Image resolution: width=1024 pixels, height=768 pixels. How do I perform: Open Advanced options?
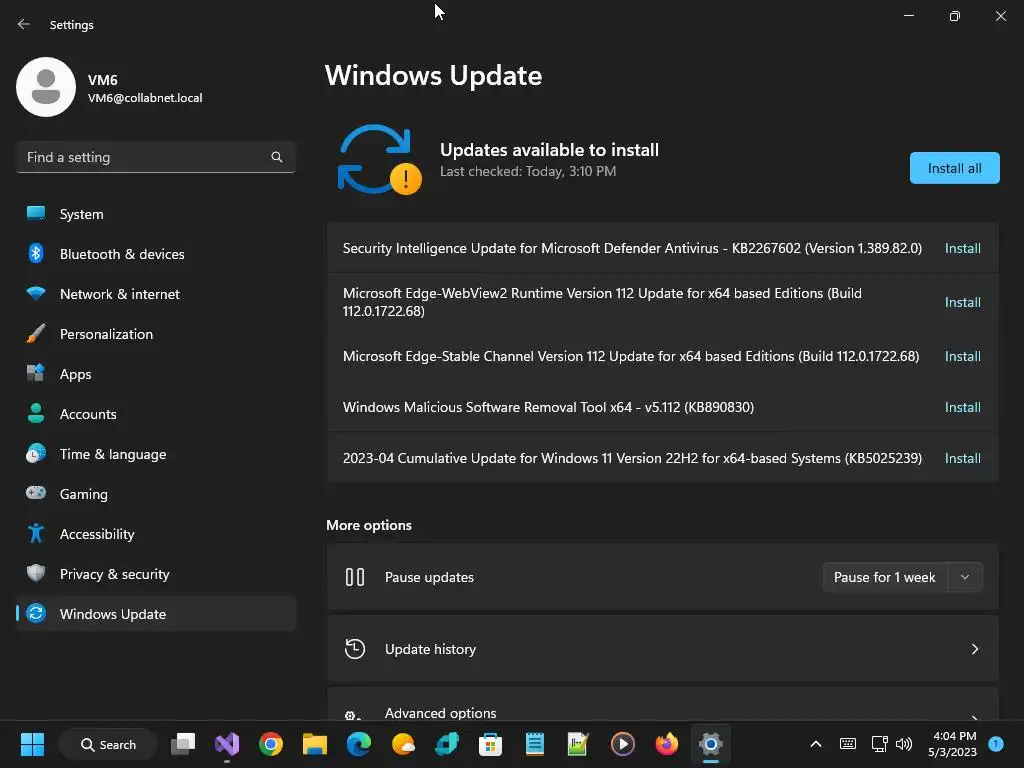662,705
